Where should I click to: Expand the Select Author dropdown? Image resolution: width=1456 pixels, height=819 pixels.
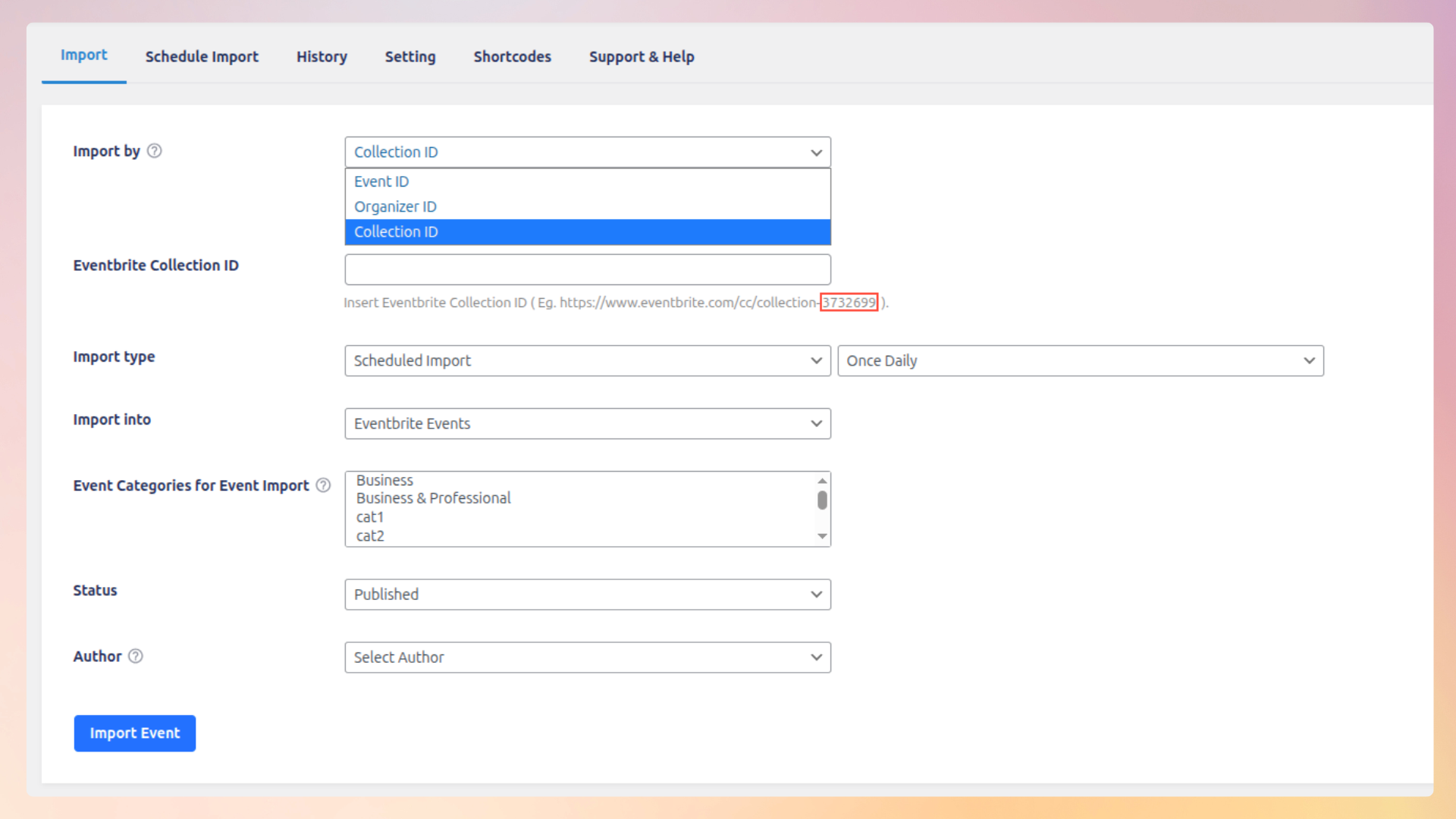588,657
